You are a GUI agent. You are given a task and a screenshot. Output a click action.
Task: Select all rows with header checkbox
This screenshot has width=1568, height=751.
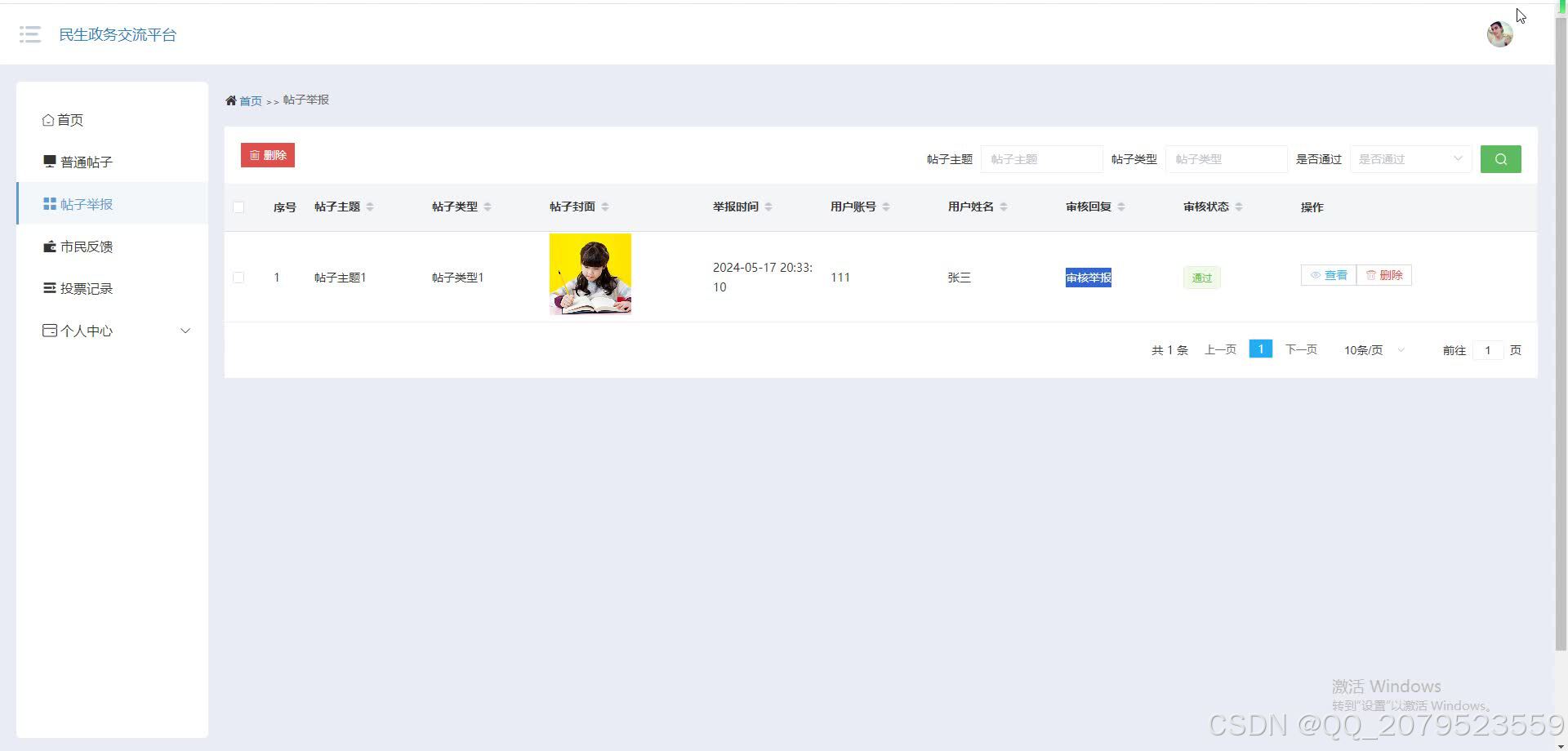tap(238, 207)
